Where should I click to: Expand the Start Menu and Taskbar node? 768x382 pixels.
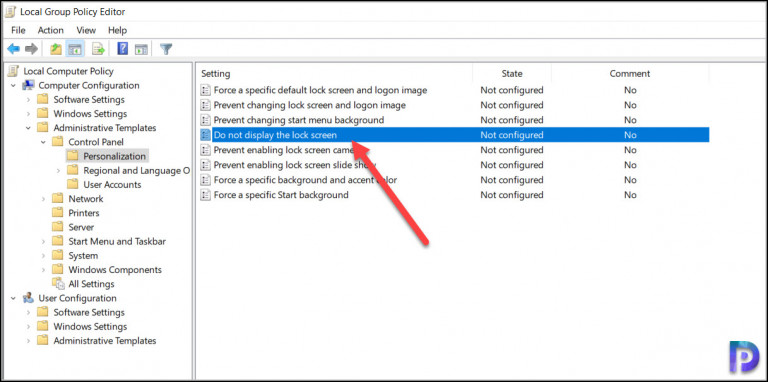(44, 242)
